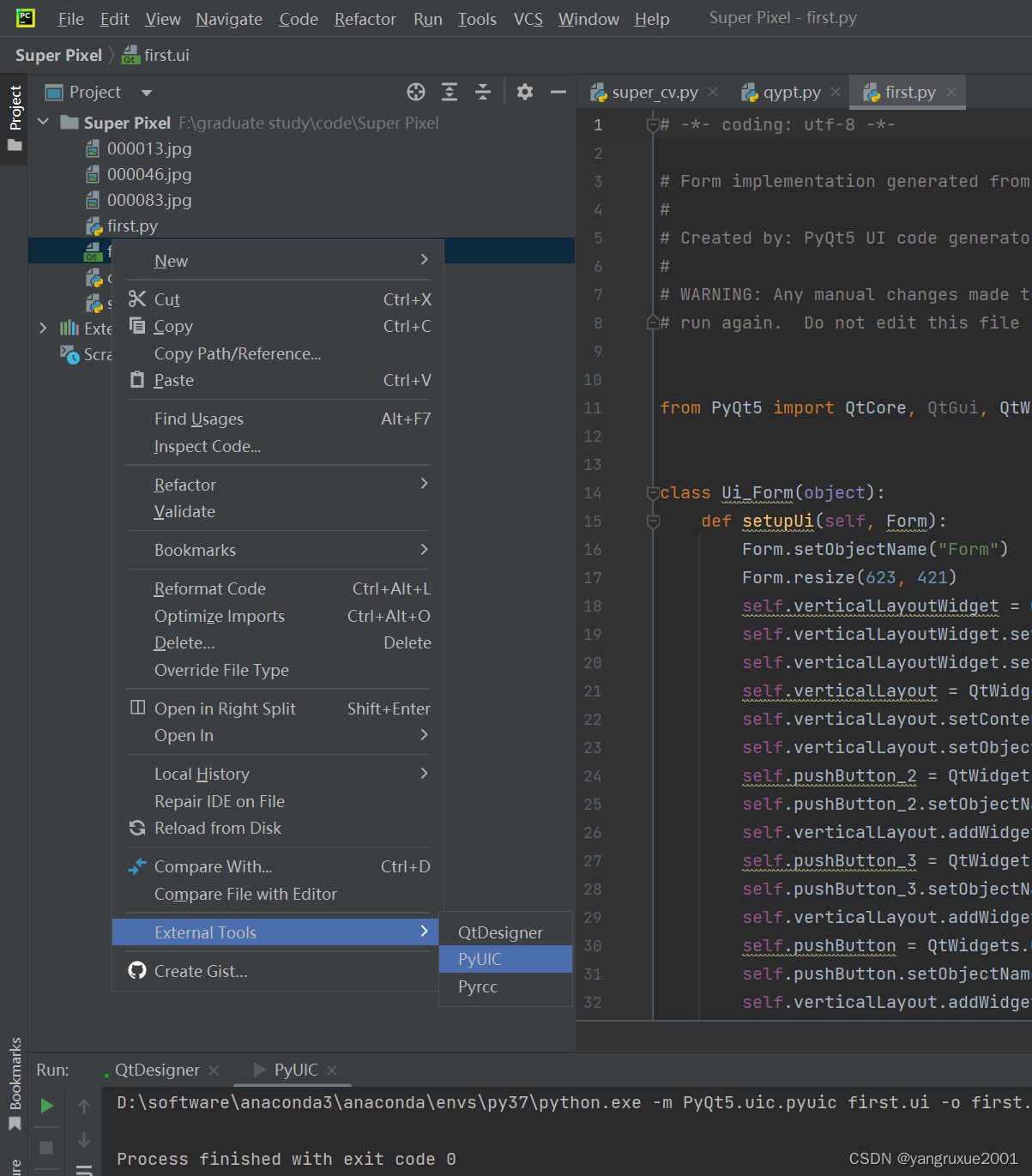Expand the Refactor submenu in context menu
The image size is (1032, 1176).
(x=424, y=484)
